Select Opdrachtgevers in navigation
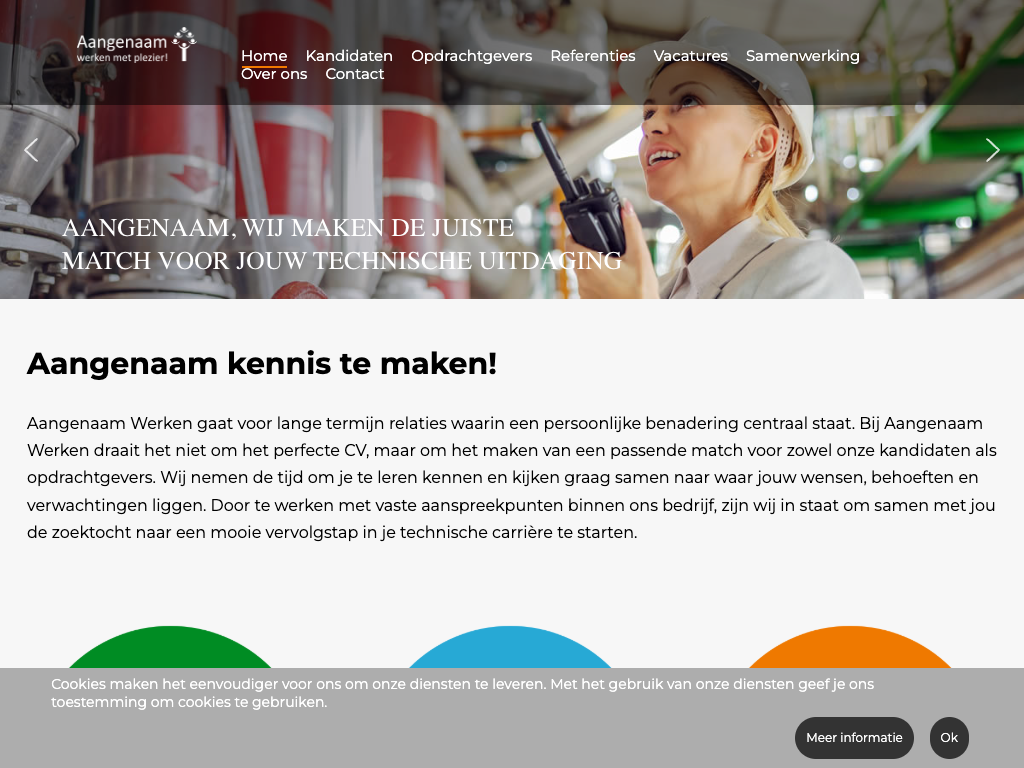This screenshot has width=1024, height=768. click(472, 56)
